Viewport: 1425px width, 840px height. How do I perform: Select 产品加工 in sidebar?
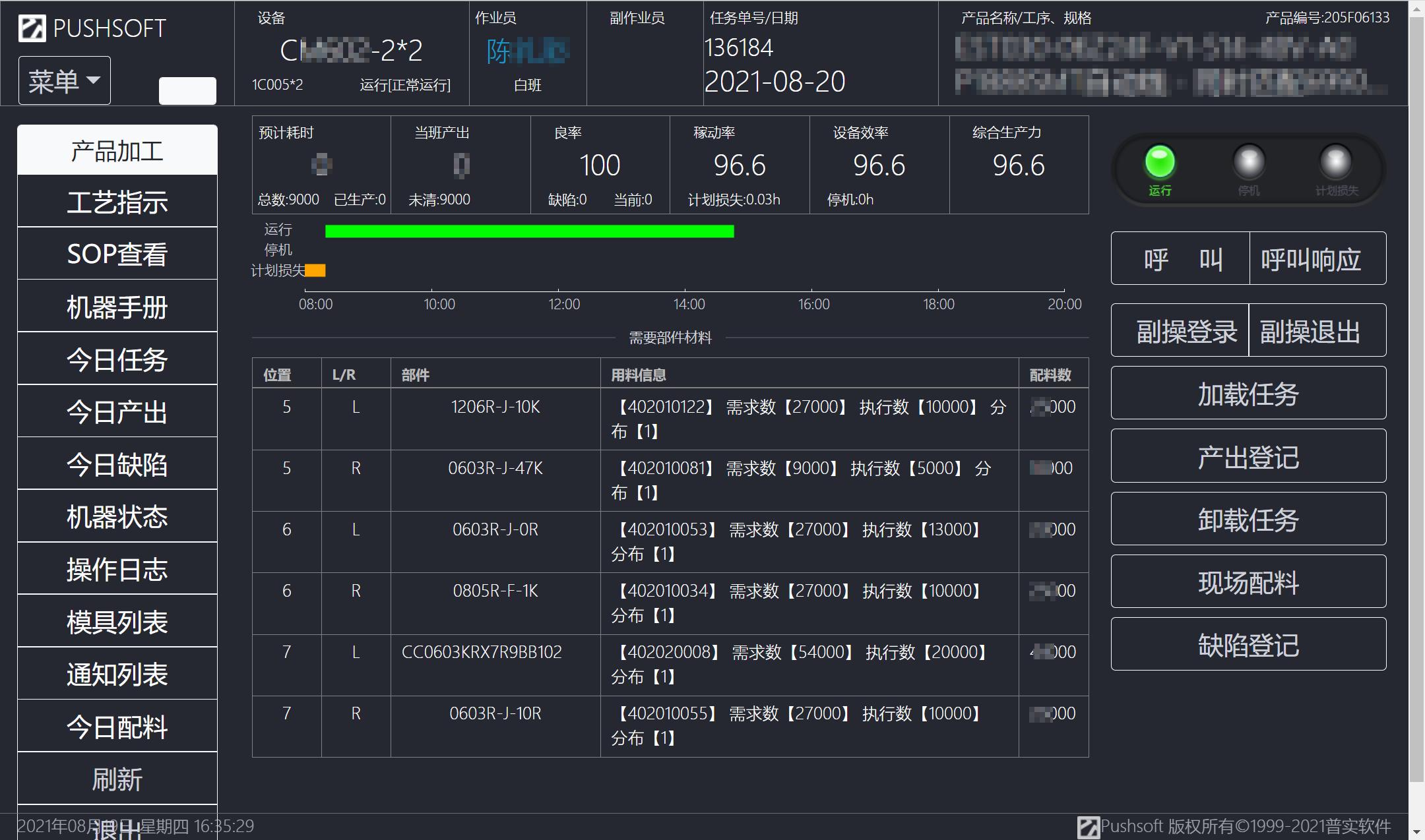pos(117,151)
